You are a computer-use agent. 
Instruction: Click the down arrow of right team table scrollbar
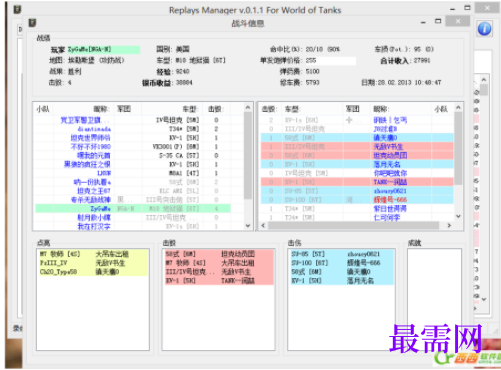pos(458,216)
